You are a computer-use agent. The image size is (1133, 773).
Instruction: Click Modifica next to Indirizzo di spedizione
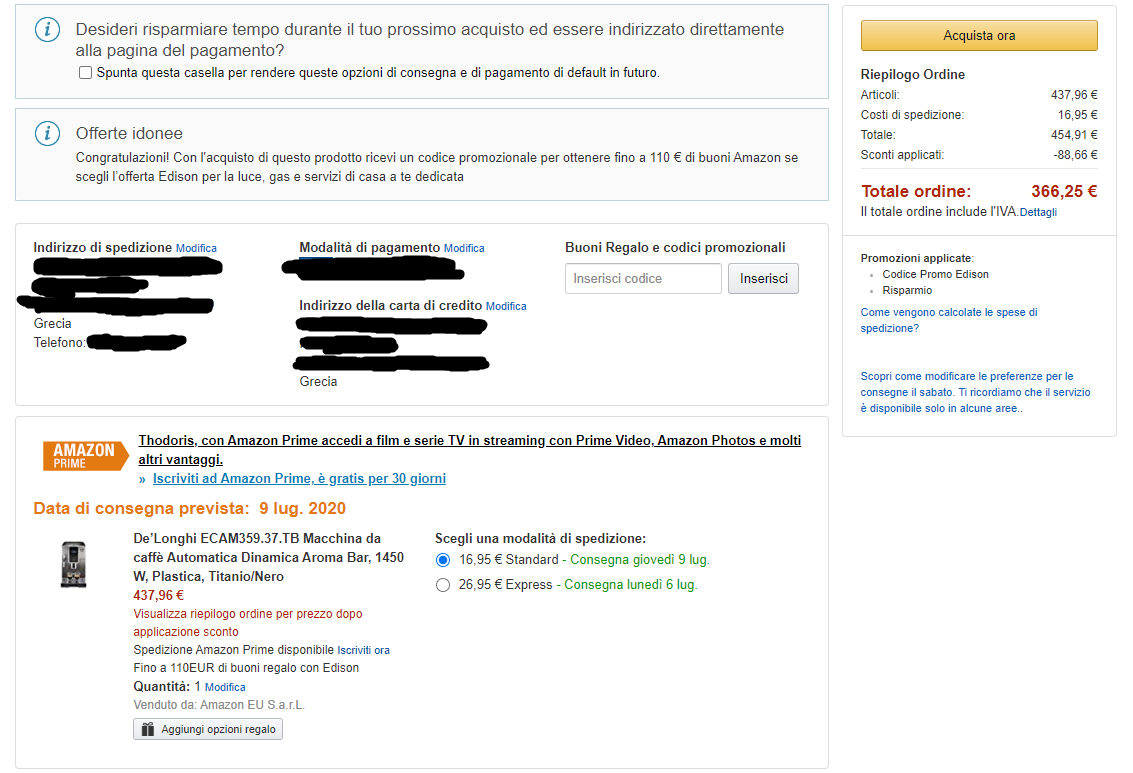(196, 249)
